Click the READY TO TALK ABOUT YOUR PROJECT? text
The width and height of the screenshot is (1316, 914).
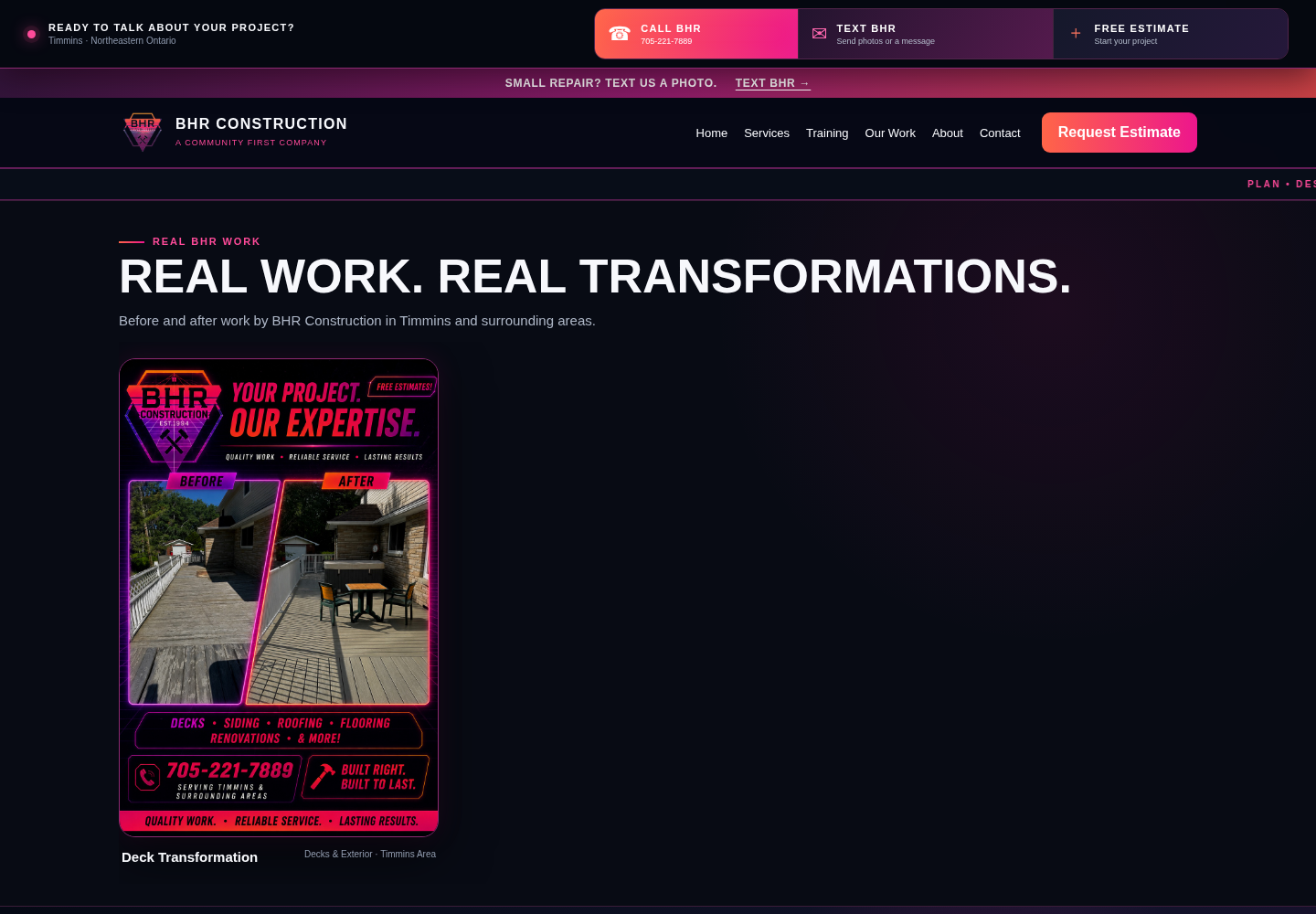[x=172, y=27]
